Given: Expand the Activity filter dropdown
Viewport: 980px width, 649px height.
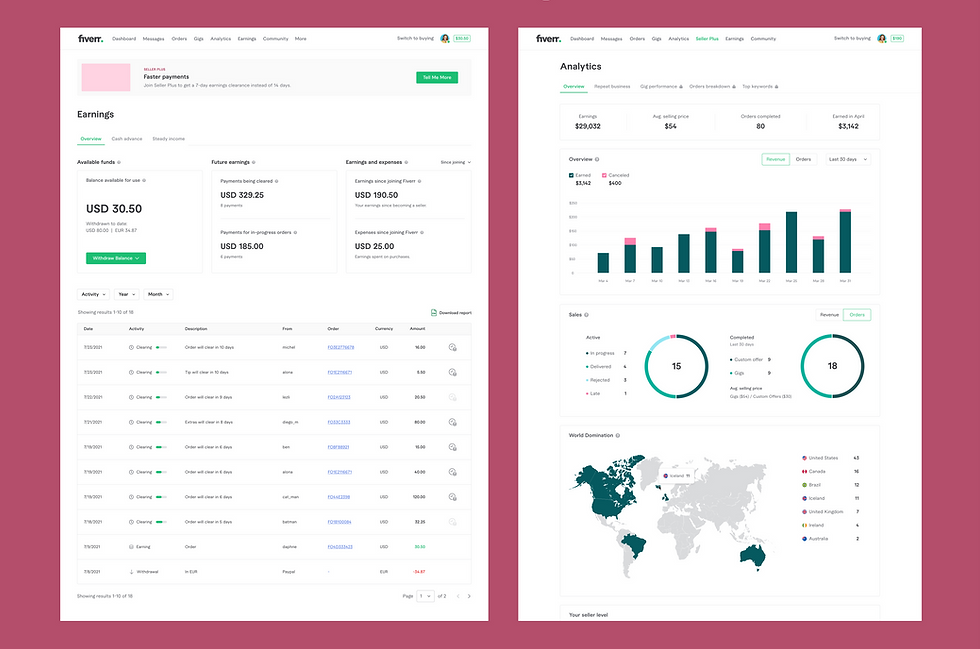Looking at the screenshot, I should click(x=93, y=294).
